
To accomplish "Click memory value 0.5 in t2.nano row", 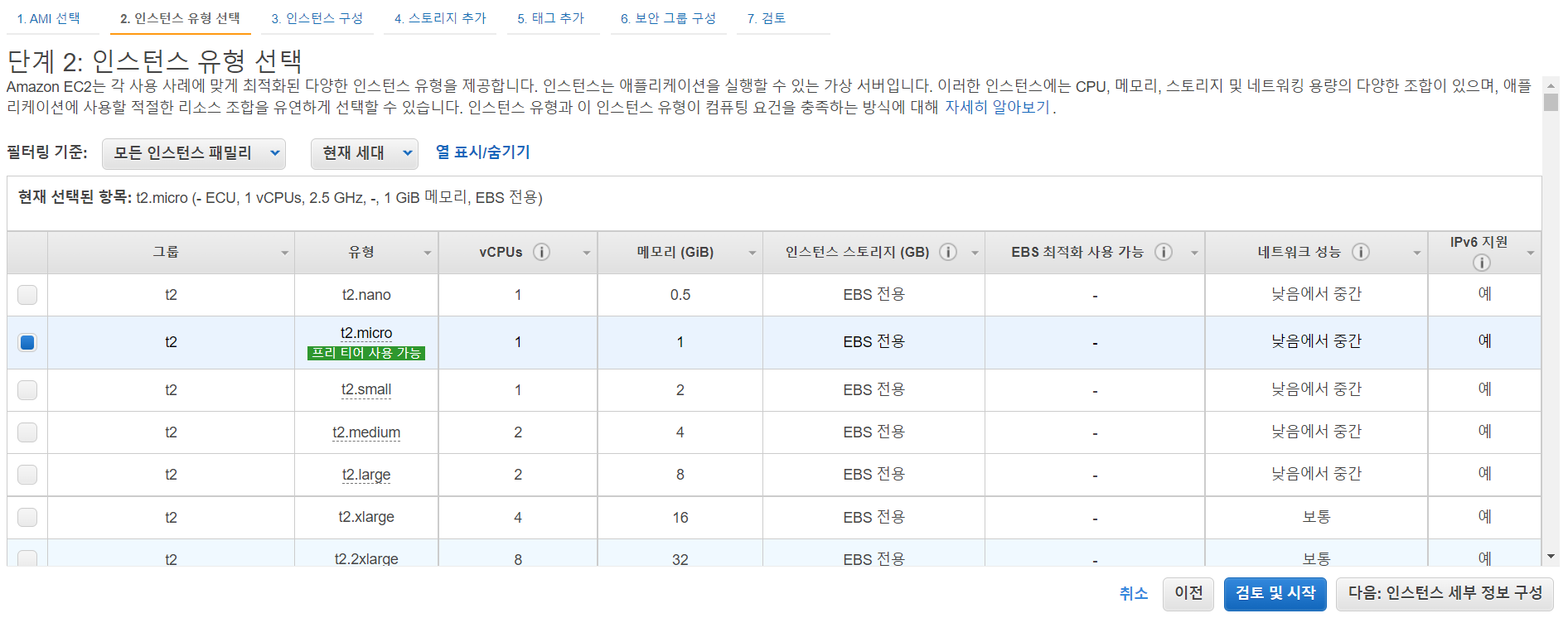I will (x=680, y=295).
